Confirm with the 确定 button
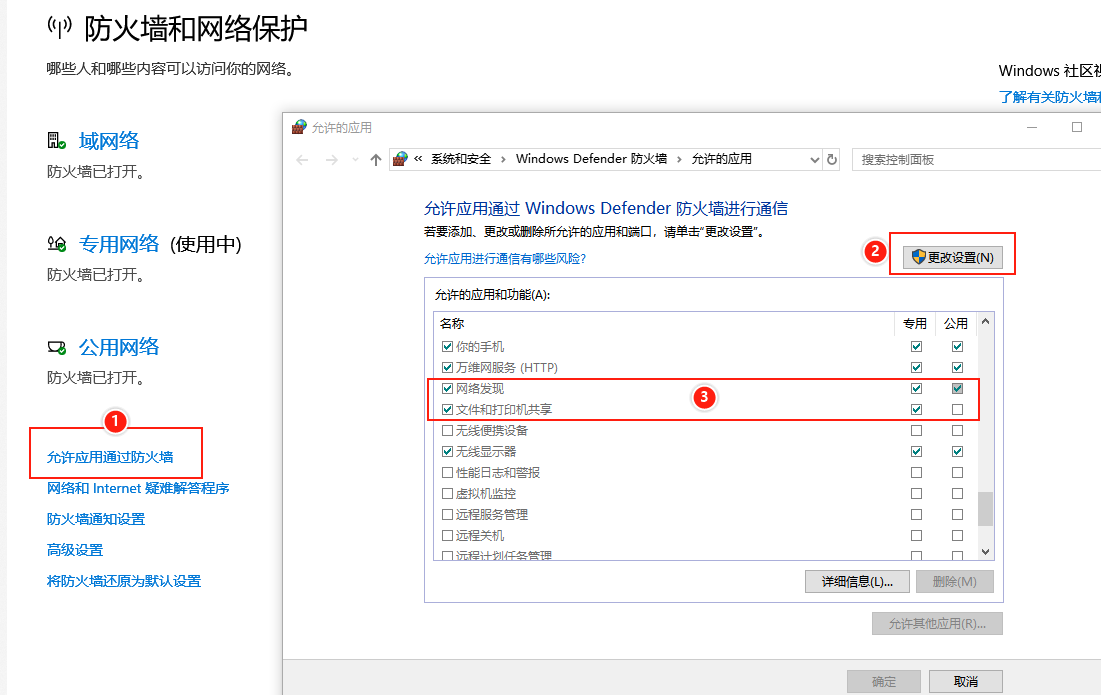The width and height of the screenshot is (1101, 695). 884,681
